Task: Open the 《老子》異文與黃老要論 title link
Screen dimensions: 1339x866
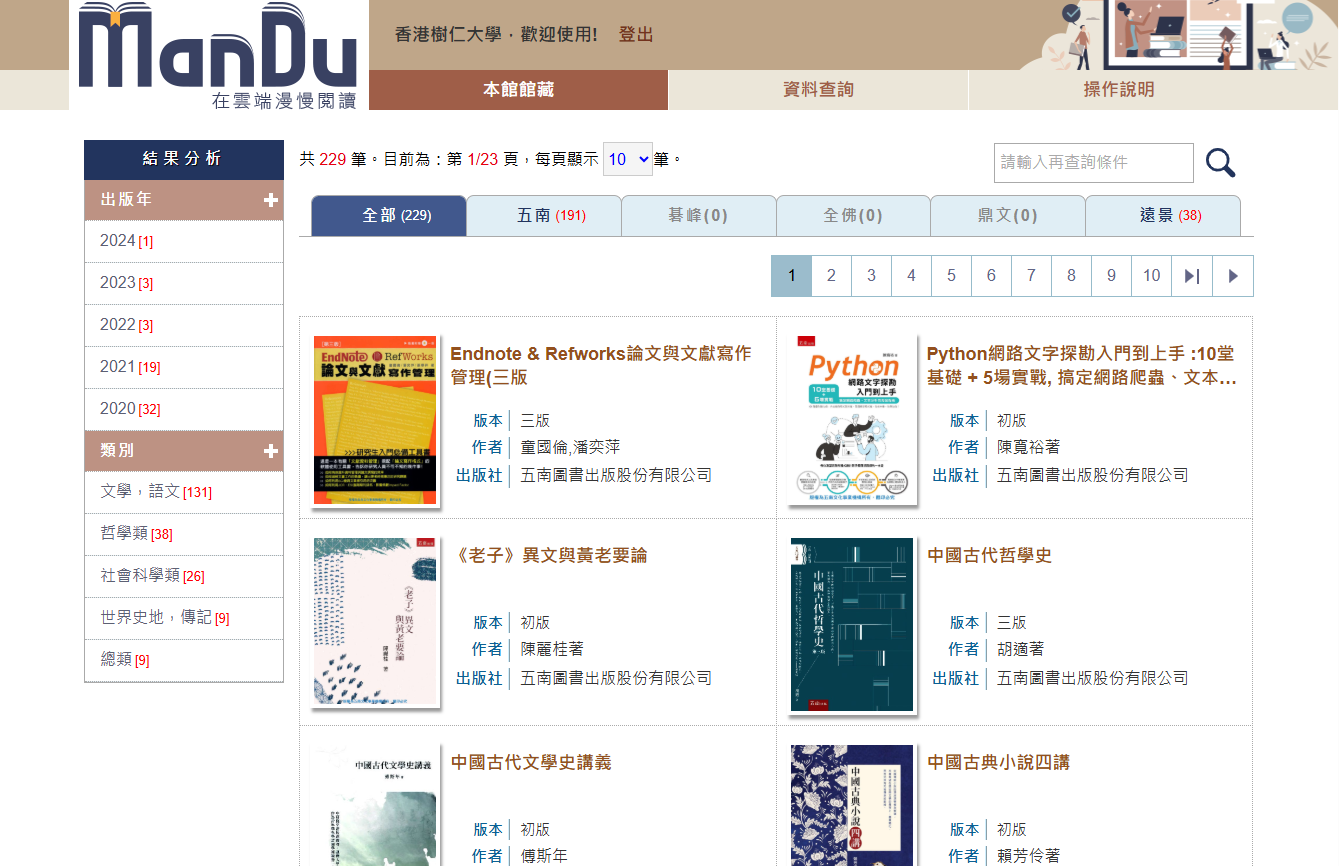Action: pos(549,556)
